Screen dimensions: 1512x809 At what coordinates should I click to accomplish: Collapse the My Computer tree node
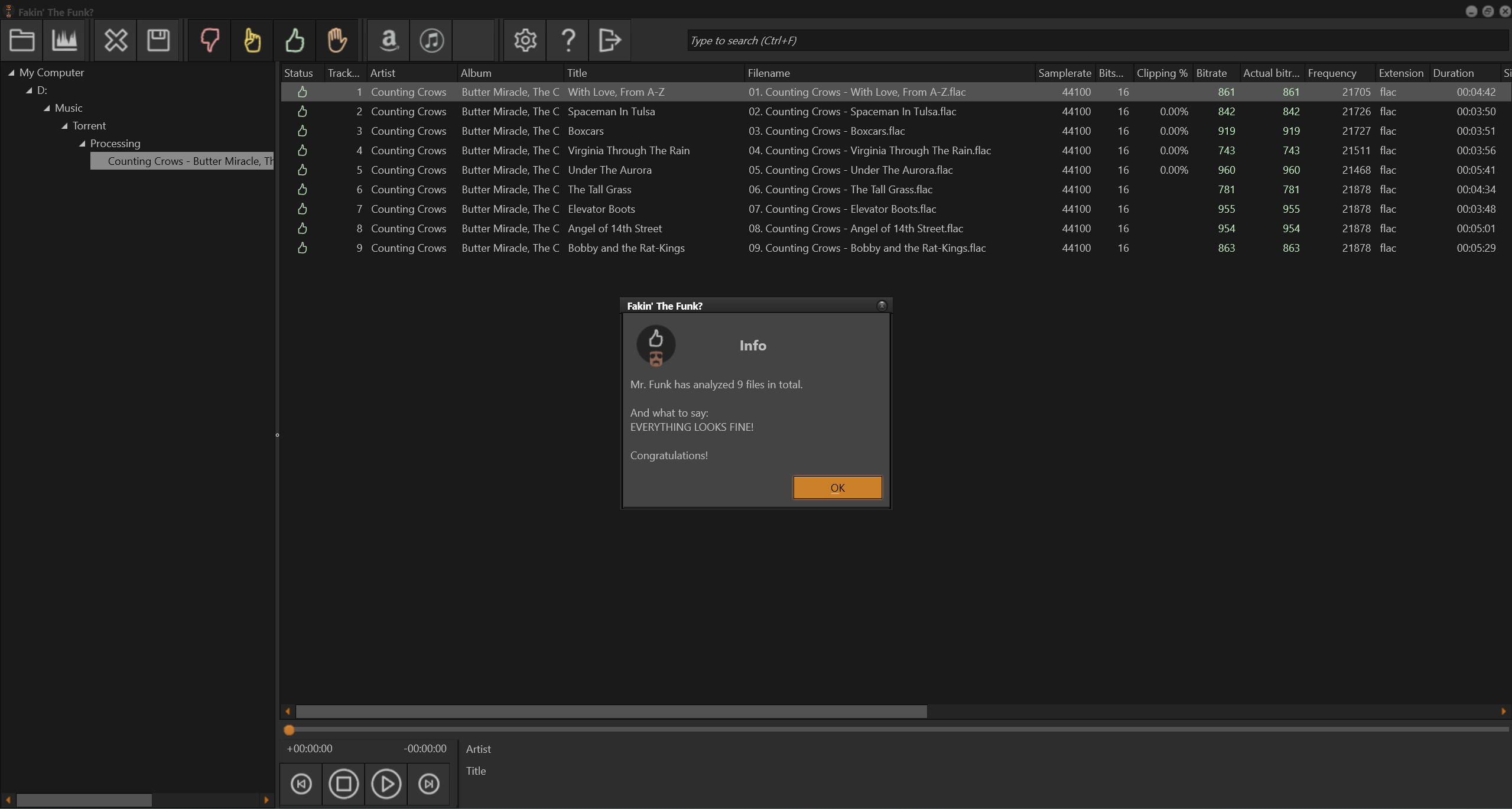tap(11, 73)
